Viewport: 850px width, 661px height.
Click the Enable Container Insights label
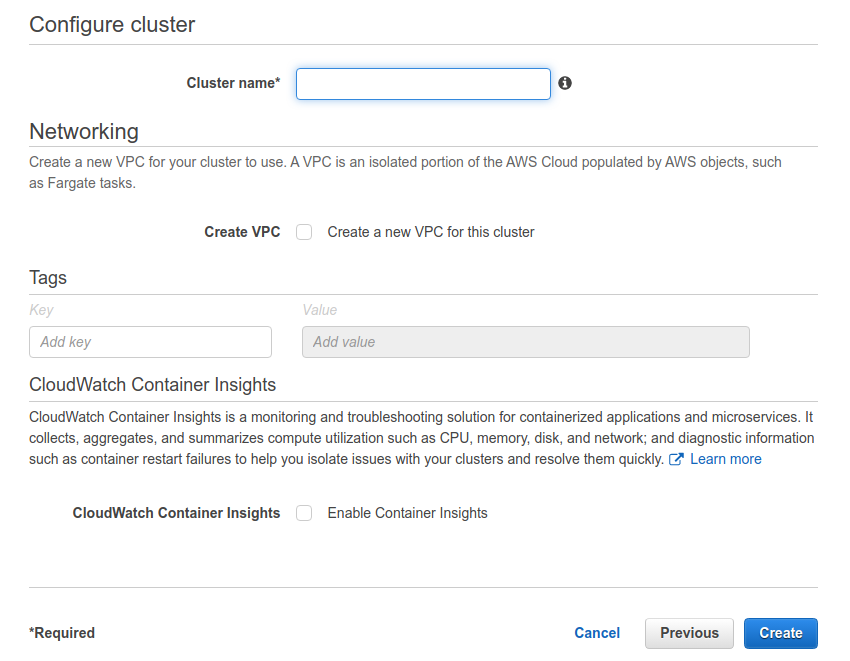(407, 513)
